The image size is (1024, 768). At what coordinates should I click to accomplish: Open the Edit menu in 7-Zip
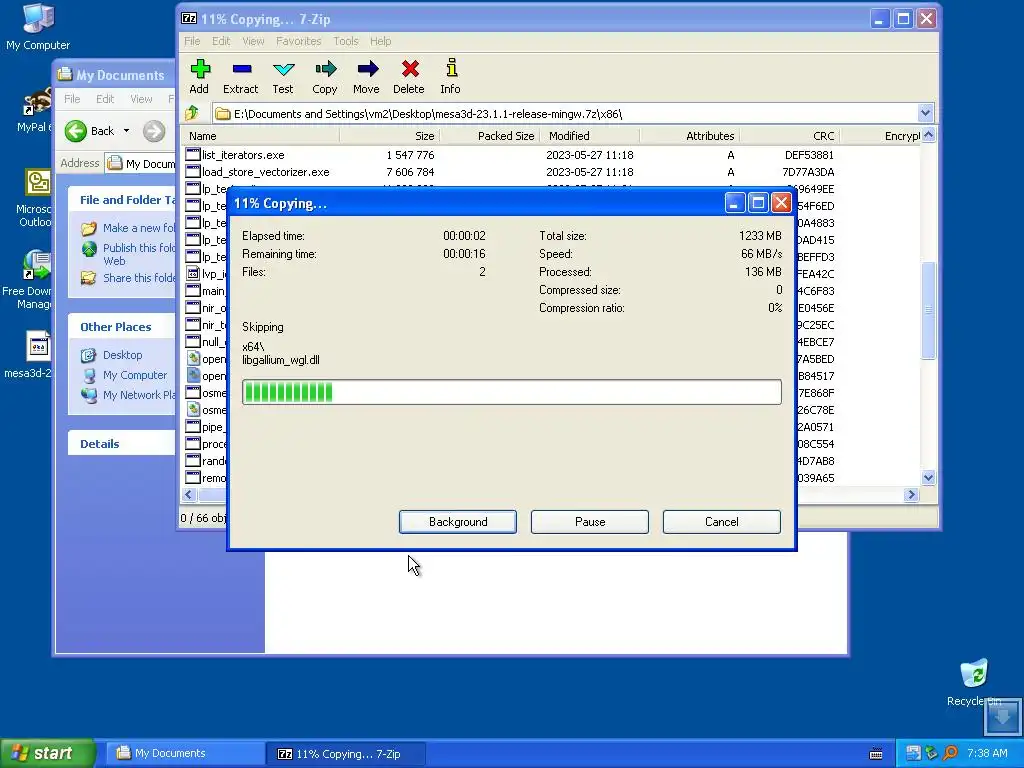click(x=221, y=41)
